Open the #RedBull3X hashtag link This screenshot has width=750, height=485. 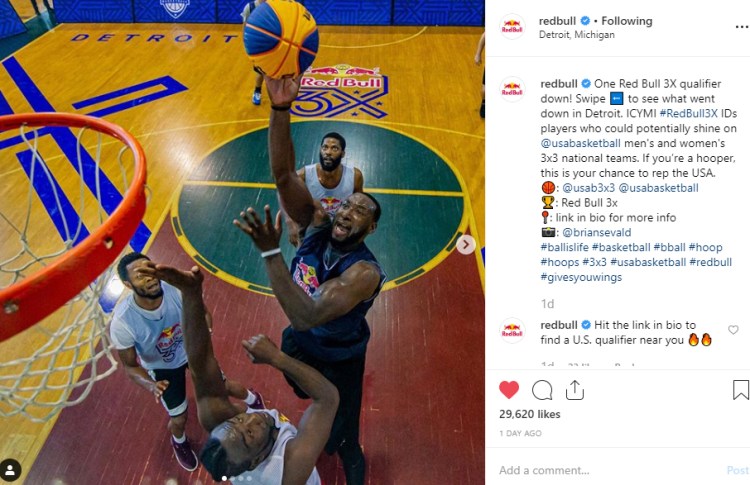click(688, 113)
